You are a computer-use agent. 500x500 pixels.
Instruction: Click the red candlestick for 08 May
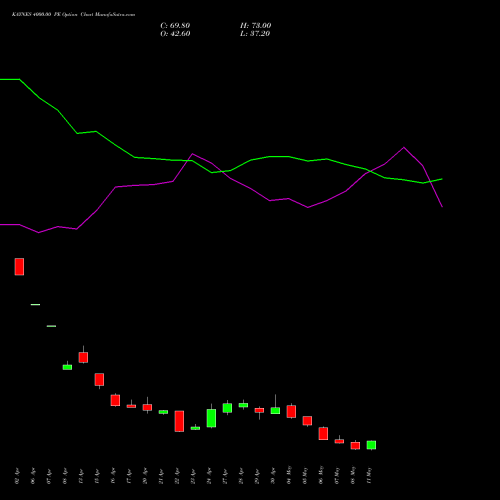[355, 446]
